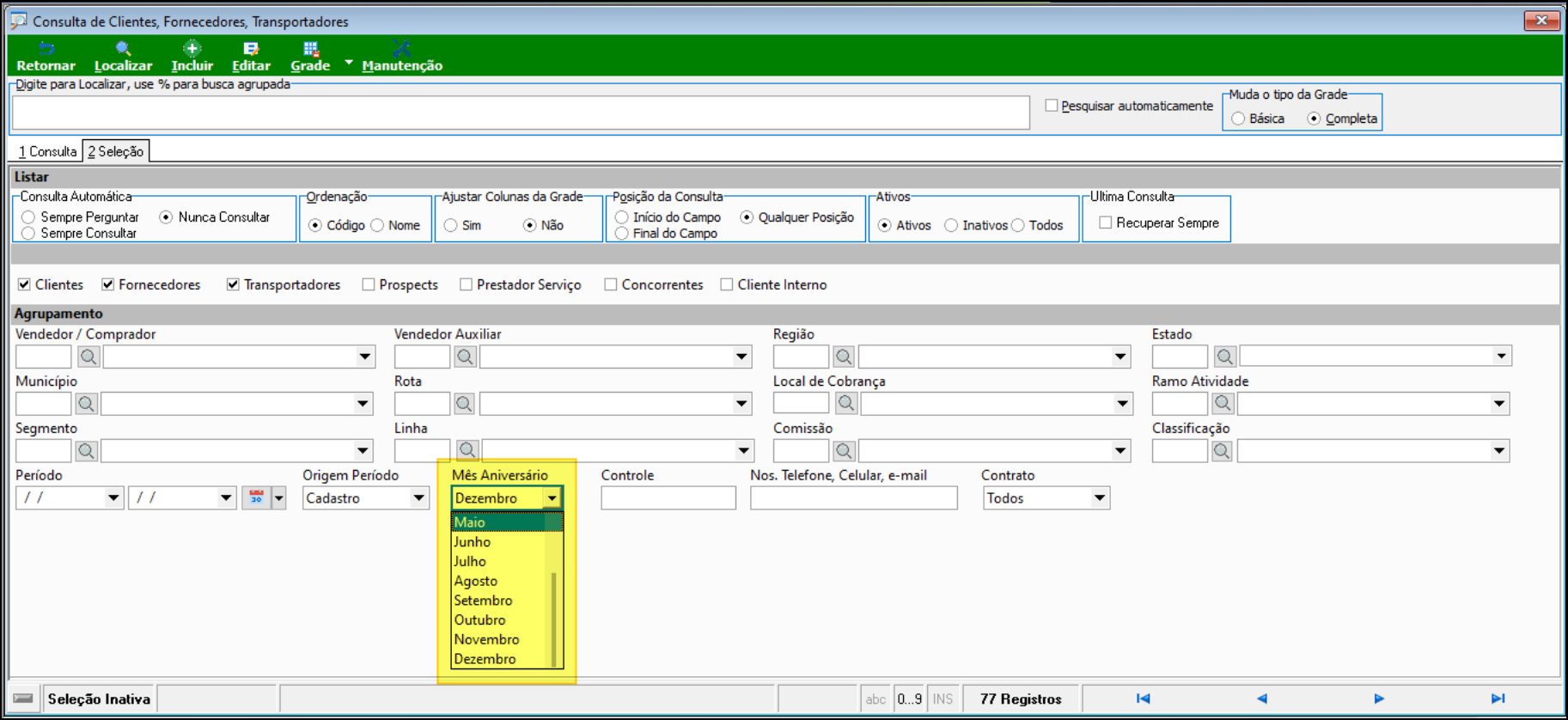Open lookup search for Município
Viewport: 1568px width, 720px height.
[86, 404]
